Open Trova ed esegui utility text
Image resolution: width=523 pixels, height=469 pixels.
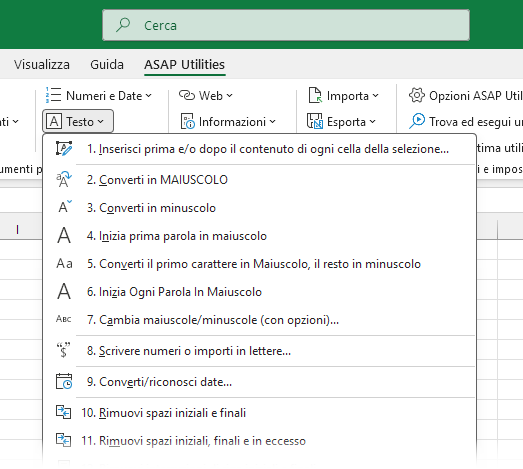[476, 122]
